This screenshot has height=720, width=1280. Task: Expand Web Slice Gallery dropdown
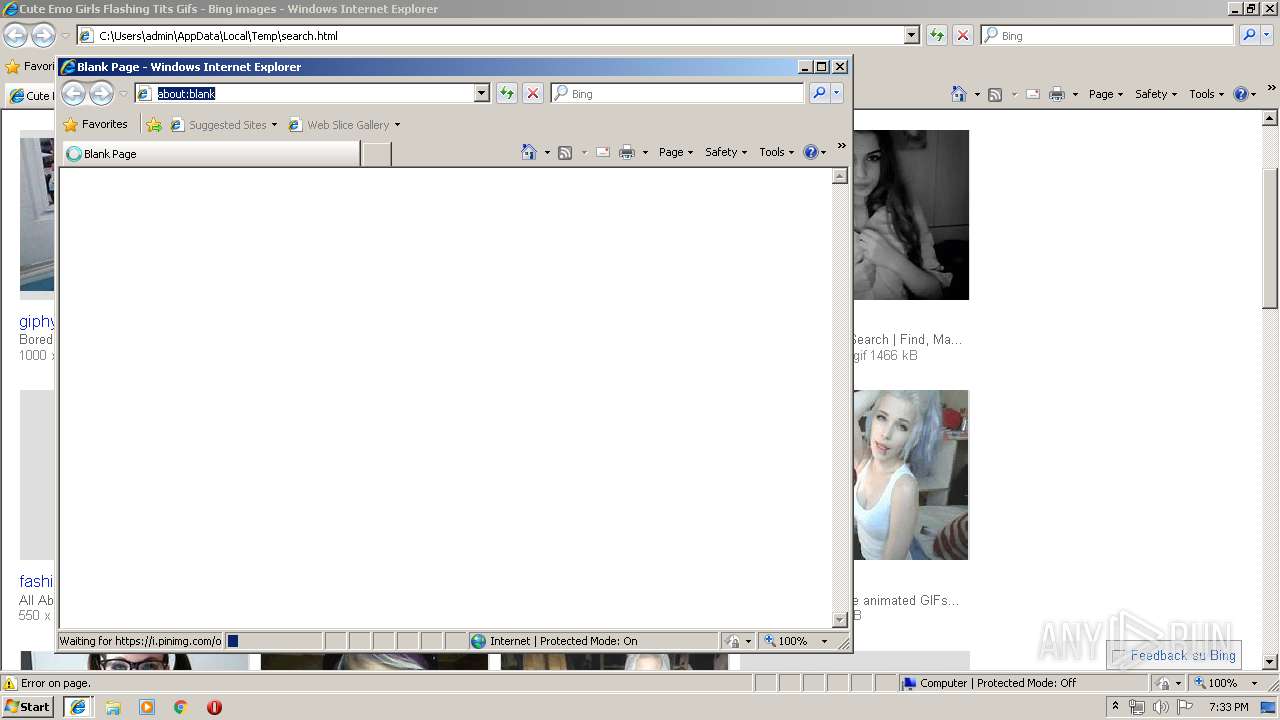coord(397,125)
